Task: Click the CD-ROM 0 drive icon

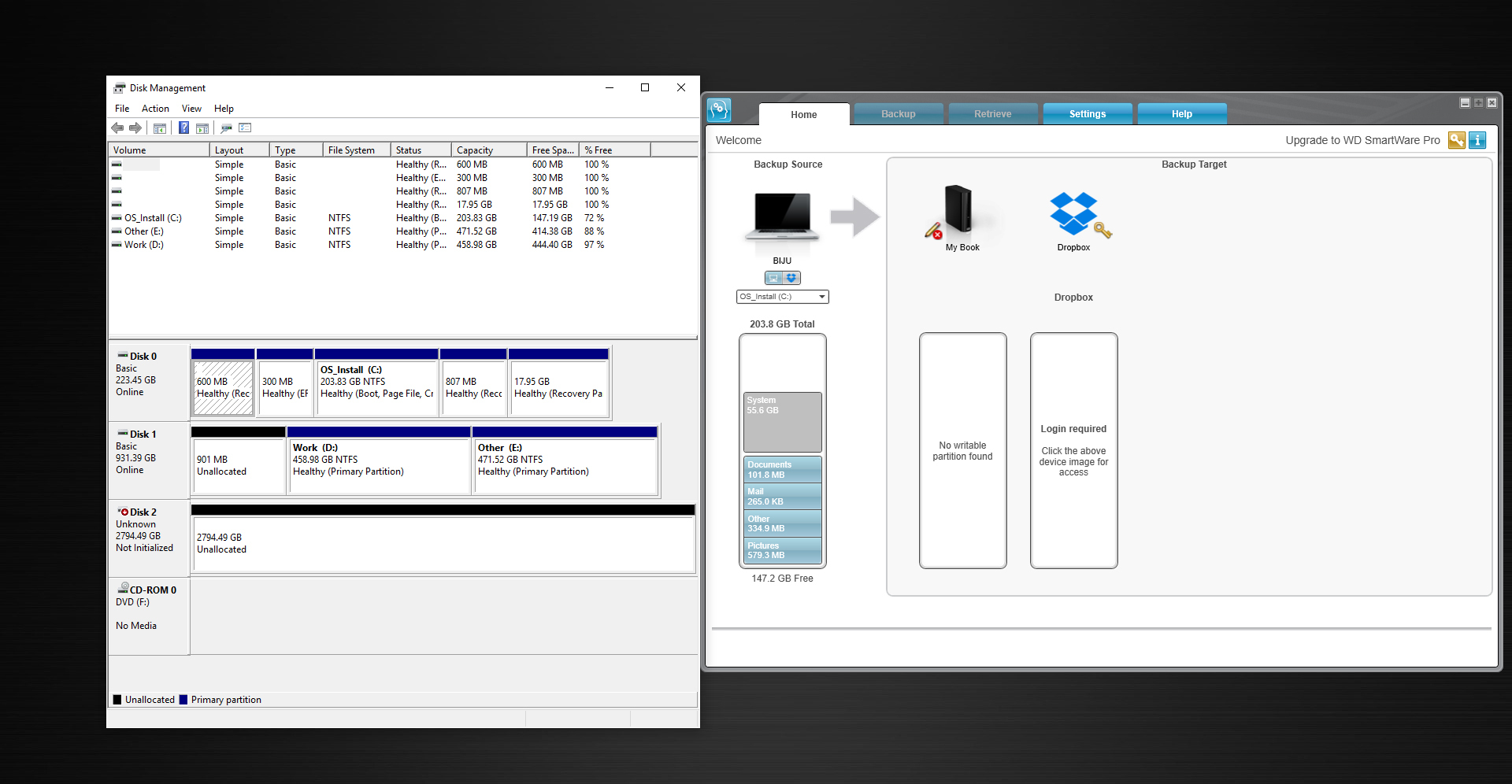Action: coord(123,588)
